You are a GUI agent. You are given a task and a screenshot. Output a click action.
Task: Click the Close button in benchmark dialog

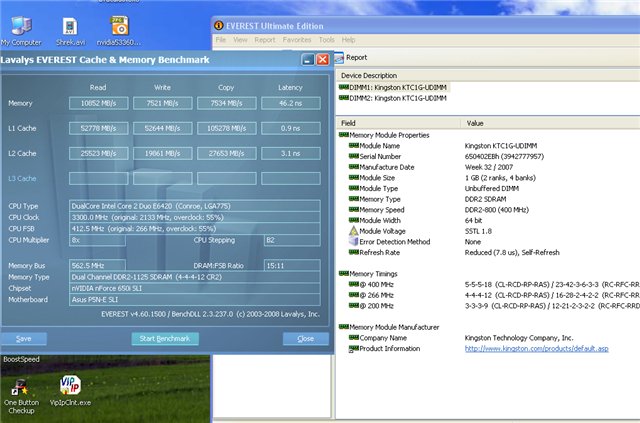(305, 339)
